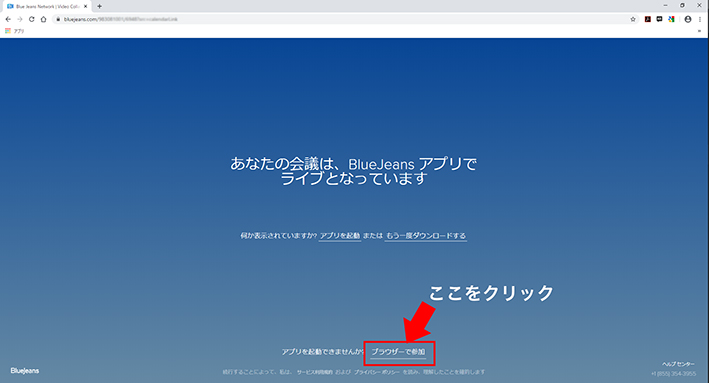Open a new tab with plus button
This screenshot has height=383, width=709.
pos(99,6)
